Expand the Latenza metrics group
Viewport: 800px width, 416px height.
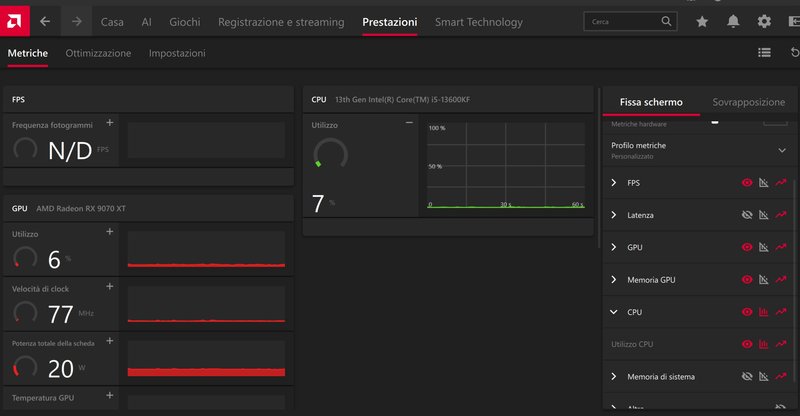coord(614,215)
